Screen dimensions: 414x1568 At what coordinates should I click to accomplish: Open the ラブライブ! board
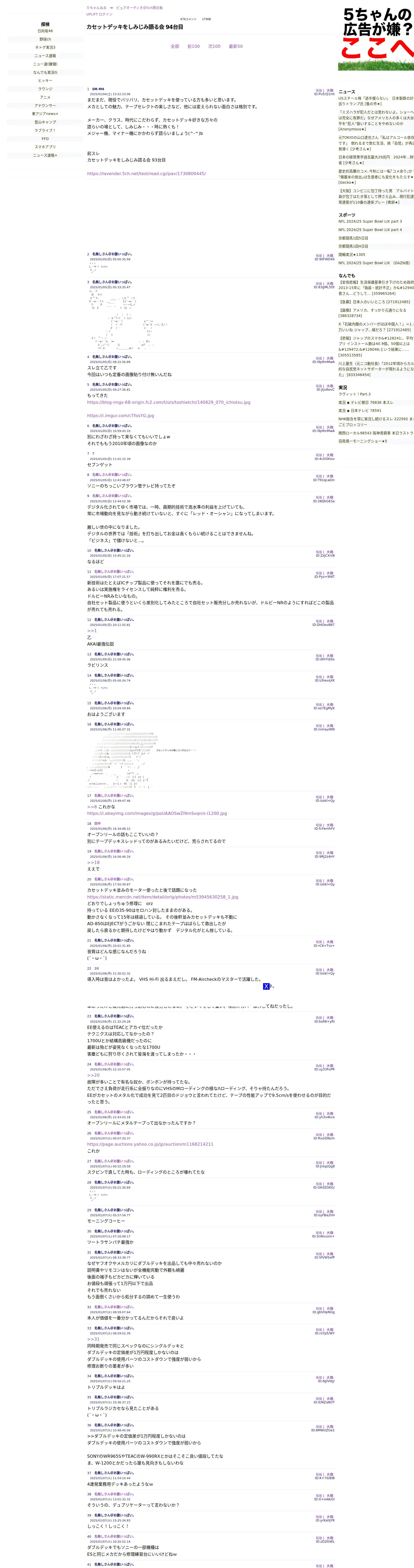coord(45,130)
